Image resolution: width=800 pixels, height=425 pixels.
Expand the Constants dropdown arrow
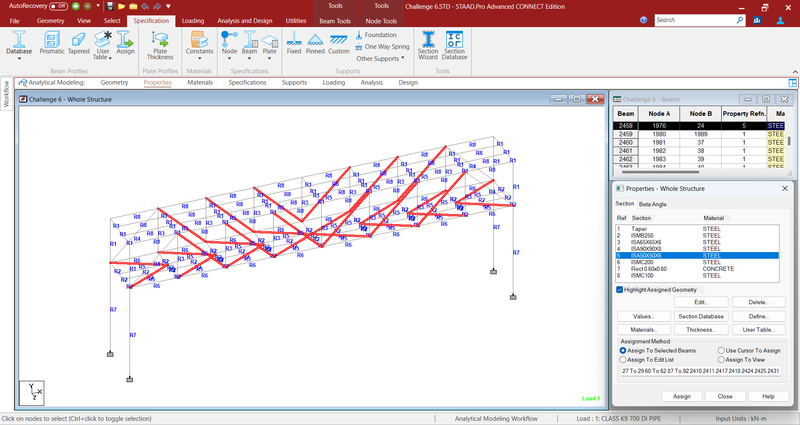click(199, 59)
